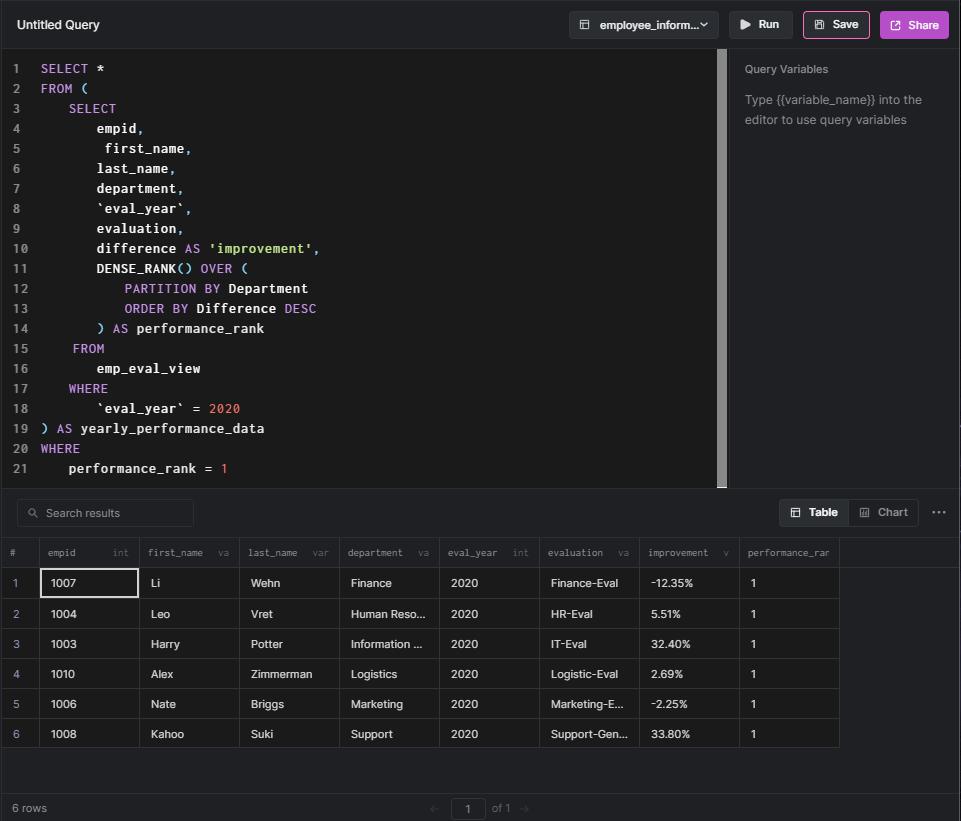Image resolution: width=961 pixels, height=821 pixels.
Task: Select the empid cell 1004
Action: (89, 614)
